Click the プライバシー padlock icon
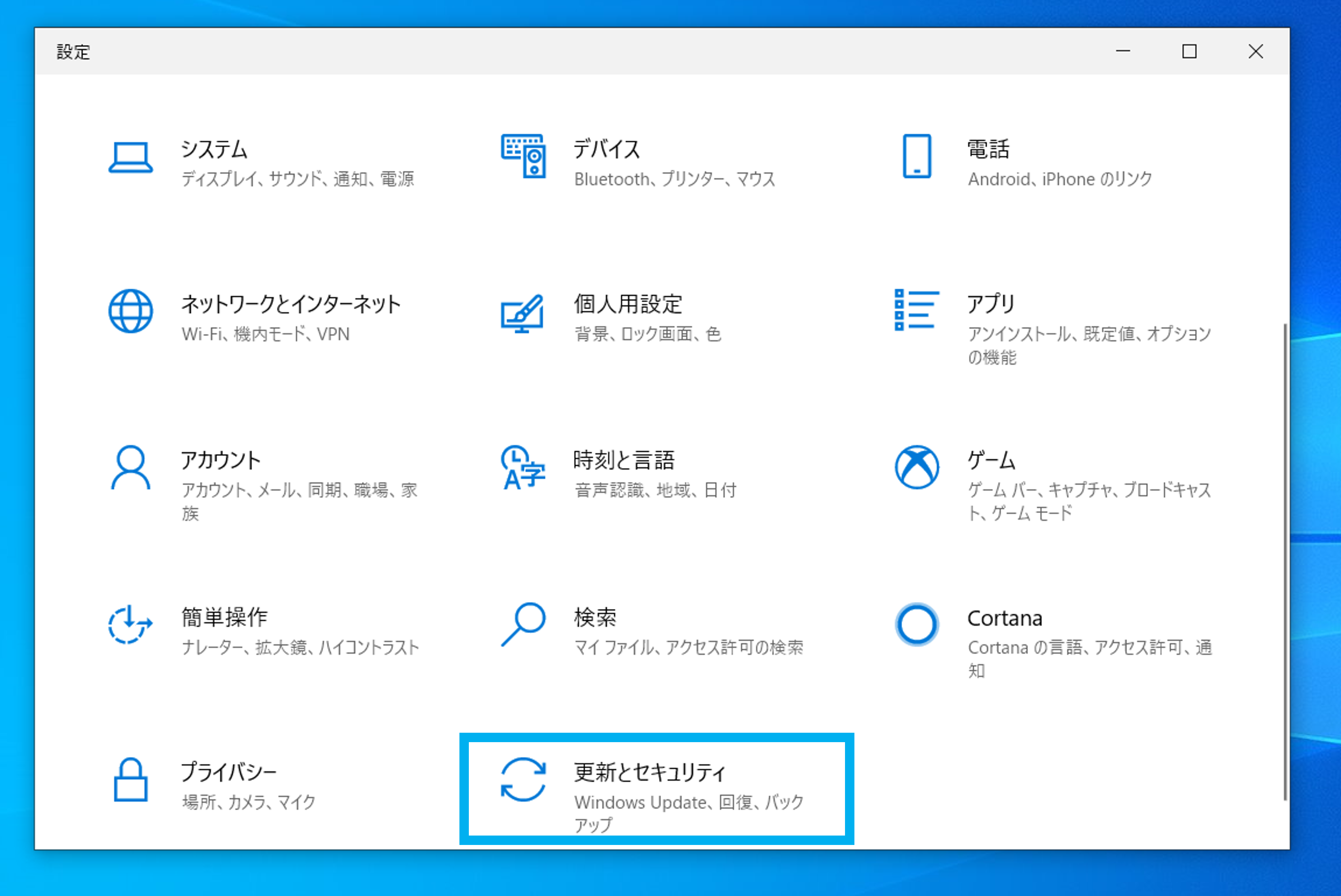The image size is (1341, 896). click(130, 780)
